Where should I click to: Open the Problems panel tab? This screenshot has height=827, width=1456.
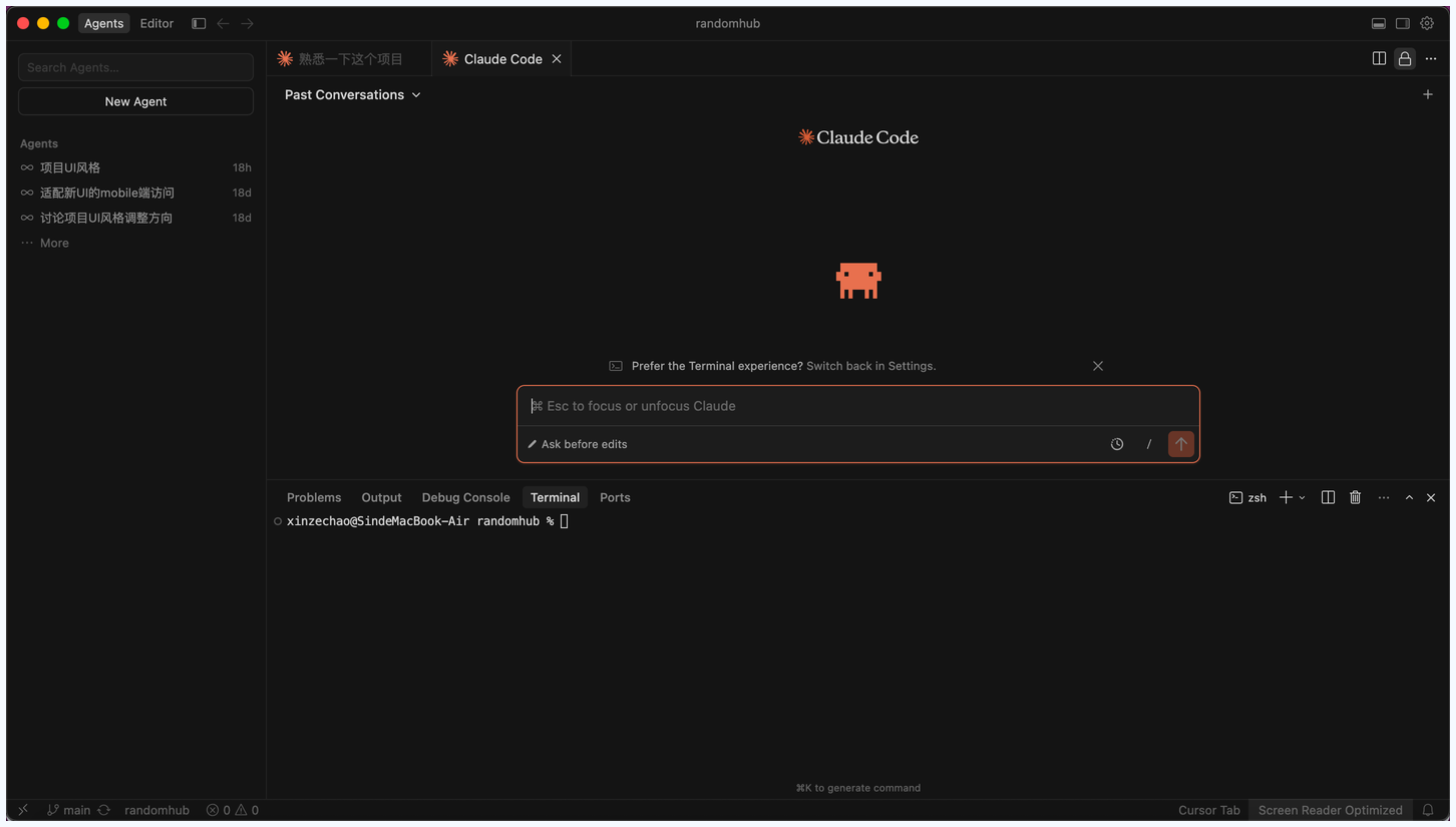(314, 498)
